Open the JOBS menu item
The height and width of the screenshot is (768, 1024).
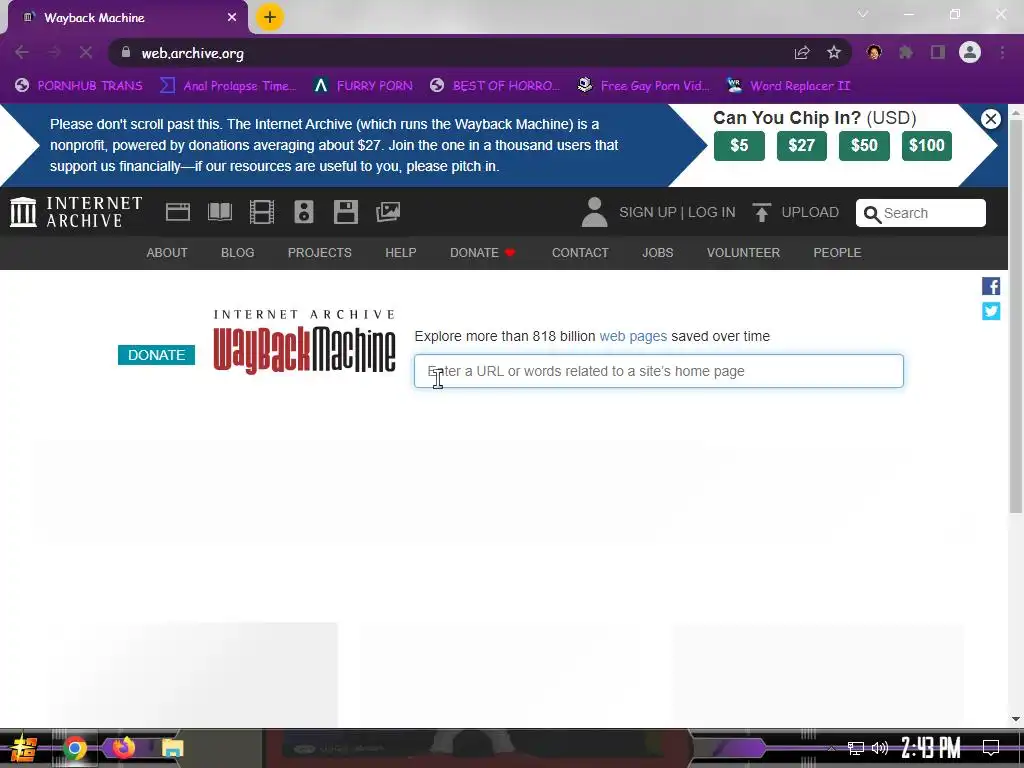(x=657, y=253)
